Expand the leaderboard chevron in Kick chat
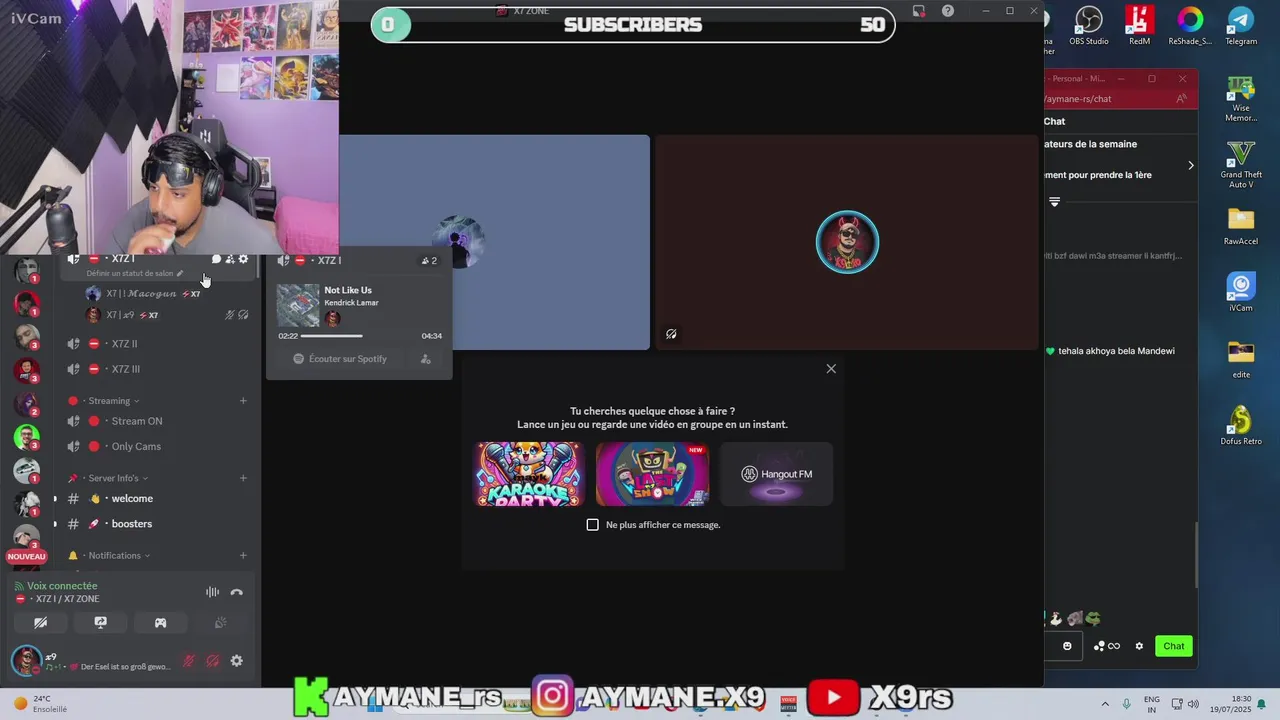This screenshot has width=1280, height=720. (x=1190, y=165)
